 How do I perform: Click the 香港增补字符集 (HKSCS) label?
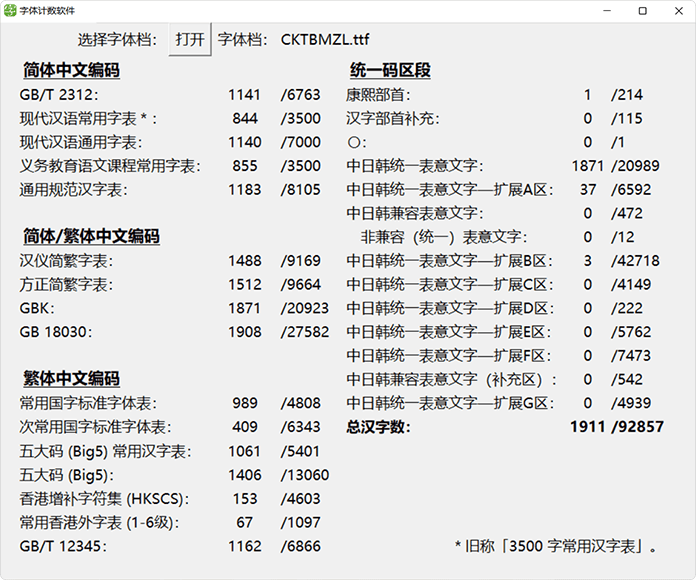click(x=104, y=498)
